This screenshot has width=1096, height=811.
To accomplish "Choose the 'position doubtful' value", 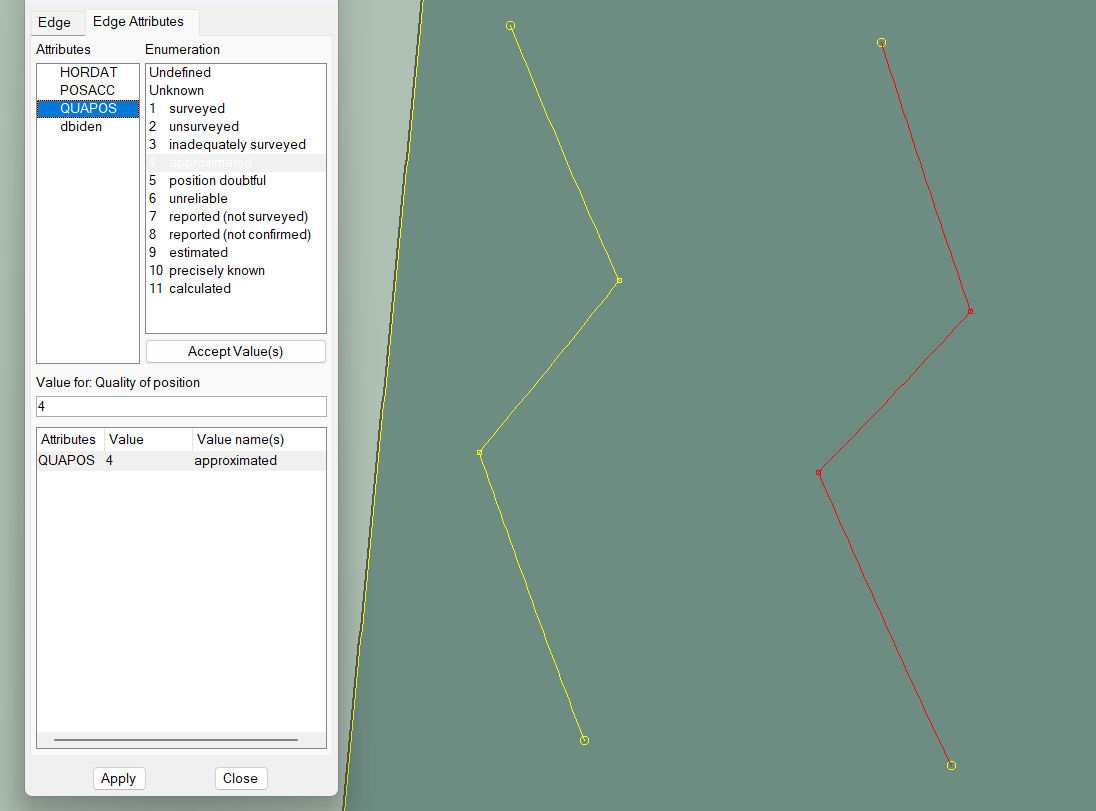I will (x=215, y=180).
